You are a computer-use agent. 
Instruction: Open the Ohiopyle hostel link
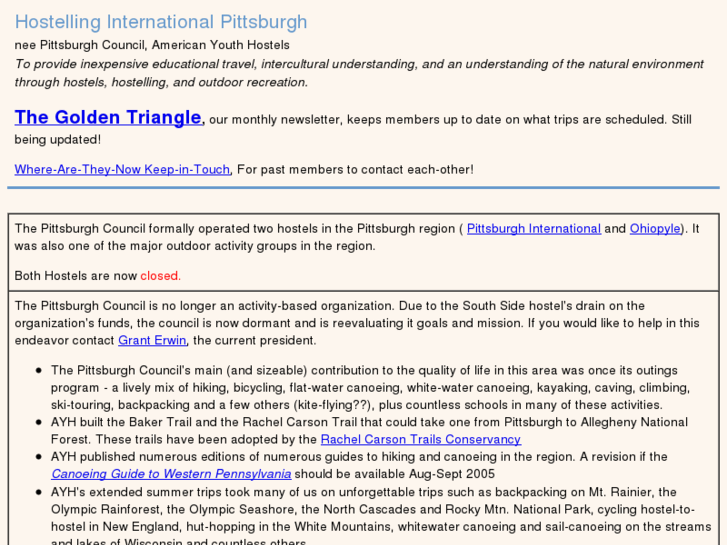pos(655,229)
